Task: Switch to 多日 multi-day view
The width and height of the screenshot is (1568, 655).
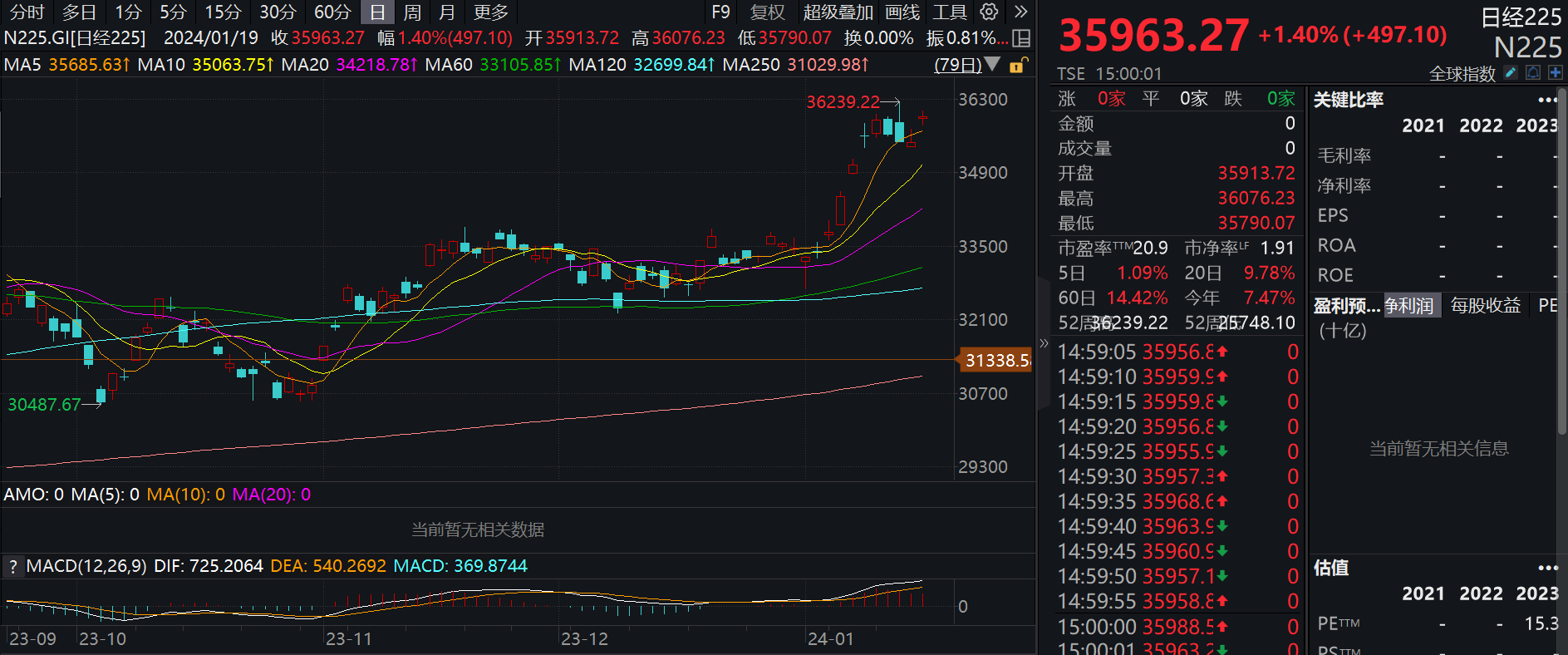Action: [x=79, y=12]
